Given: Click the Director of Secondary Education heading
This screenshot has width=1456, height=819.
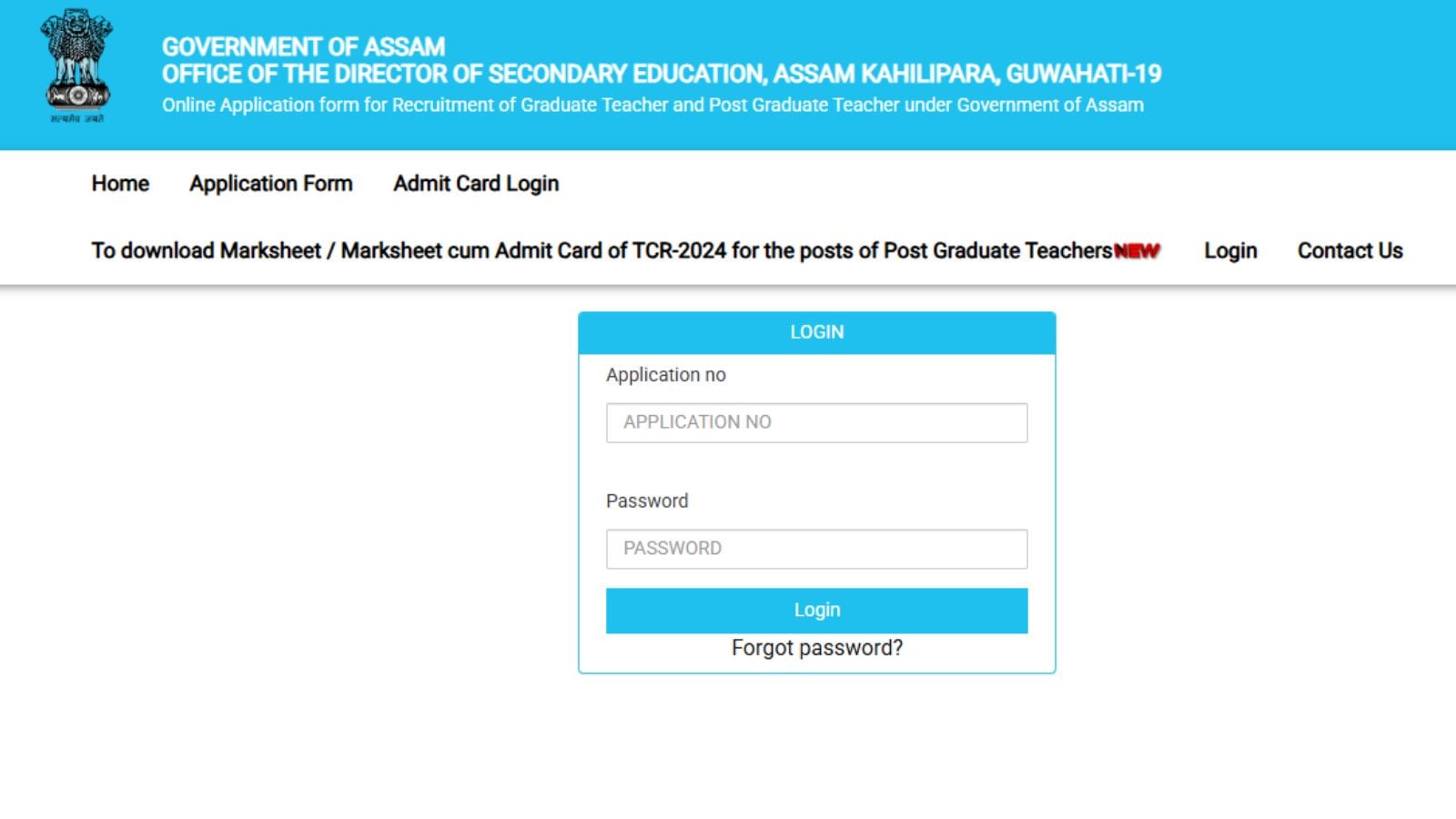Looking at the screenshot, I should [x=662, y=74].
